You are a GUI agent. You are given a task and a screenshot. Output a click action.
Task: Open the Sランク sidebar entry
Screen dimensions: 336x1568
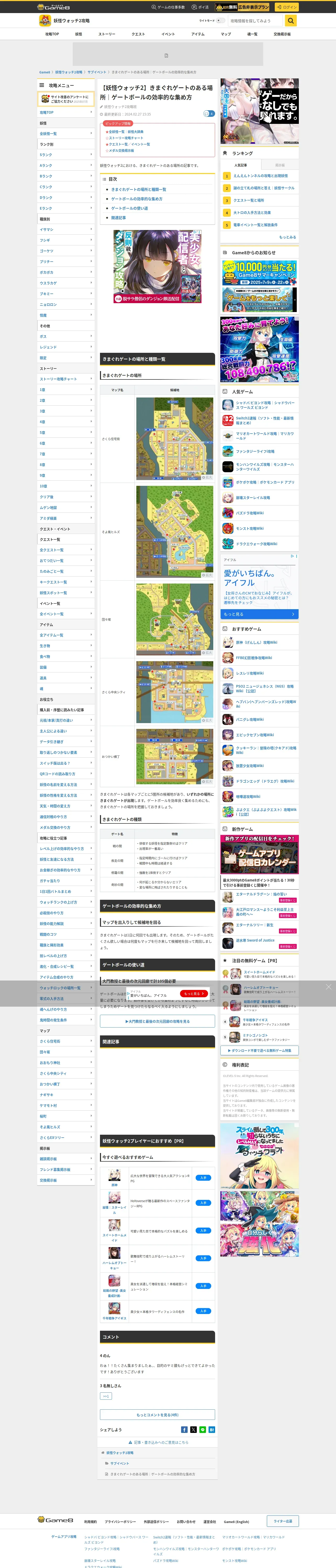pyautogui.click(x=66, y=155)
